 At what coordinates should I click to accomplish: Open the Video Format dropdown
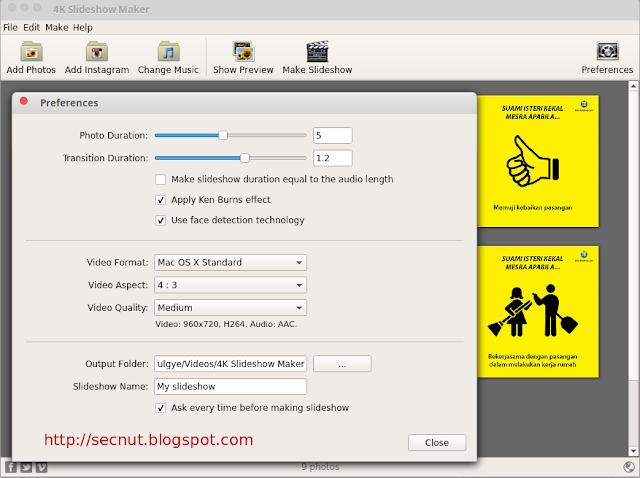click(x=230, y=262)
